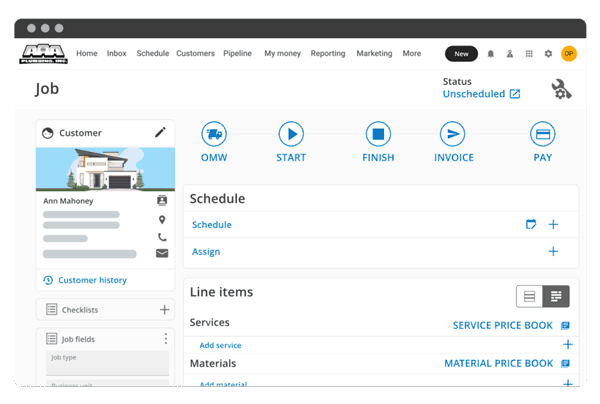
Task: Click the OMW truck icon
Action: pos(213,133)
